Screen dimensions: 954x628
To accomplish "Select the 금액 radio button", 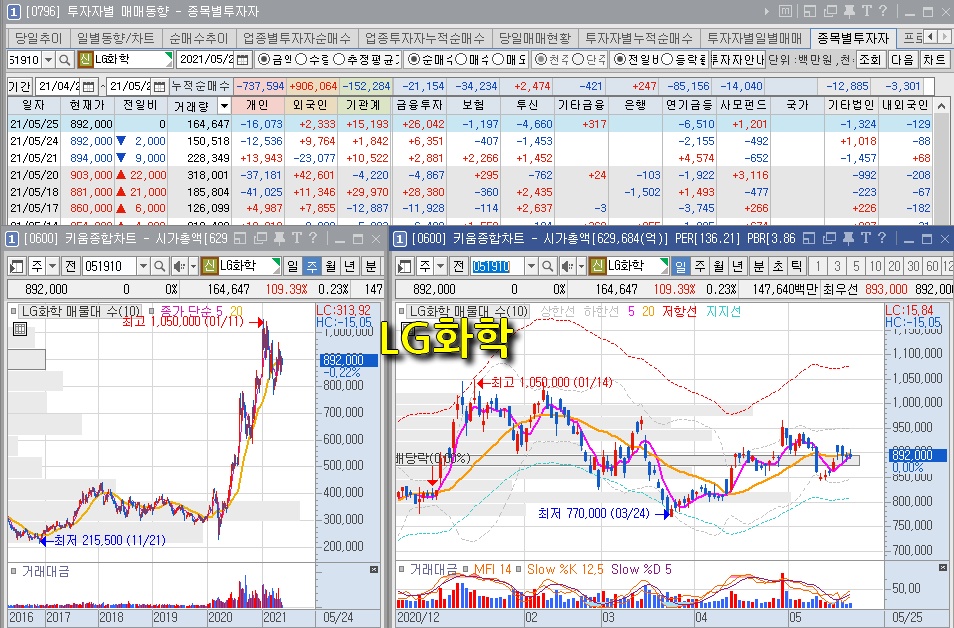I will point(263,60).
